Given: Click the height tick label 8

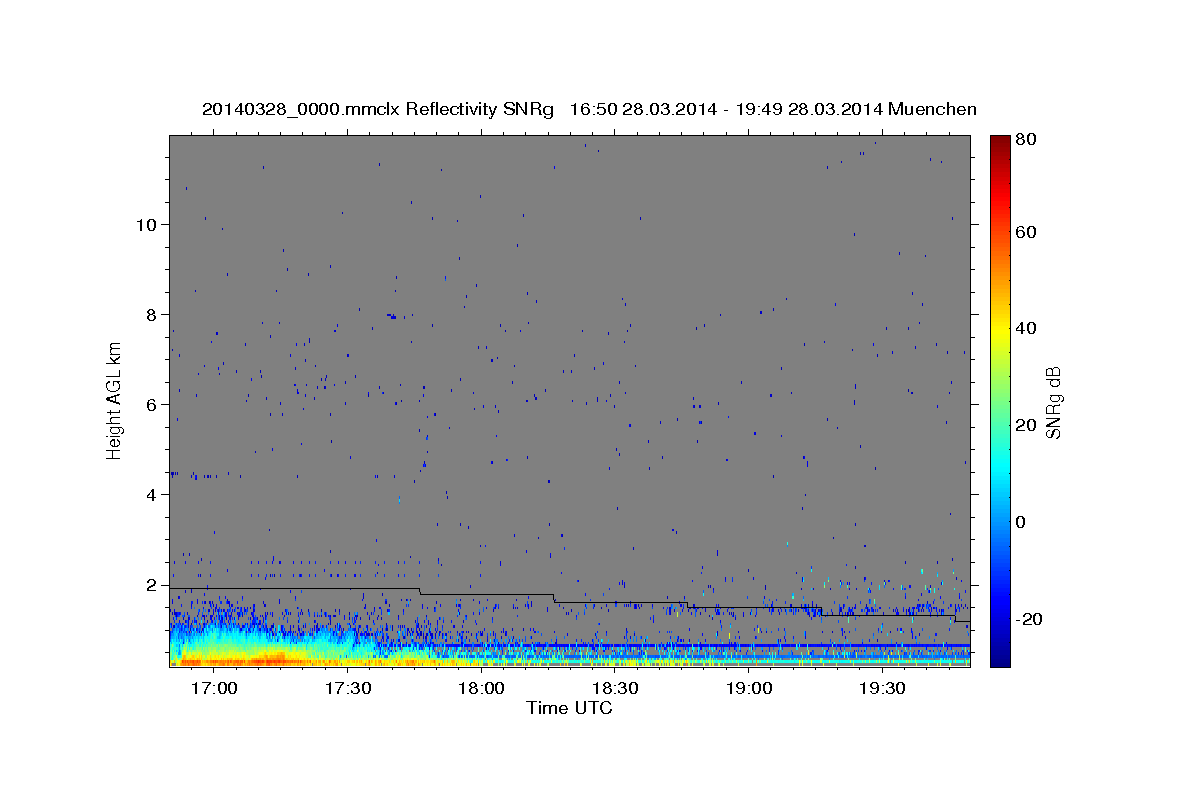Looking at the screenshot, I should 153,315.
